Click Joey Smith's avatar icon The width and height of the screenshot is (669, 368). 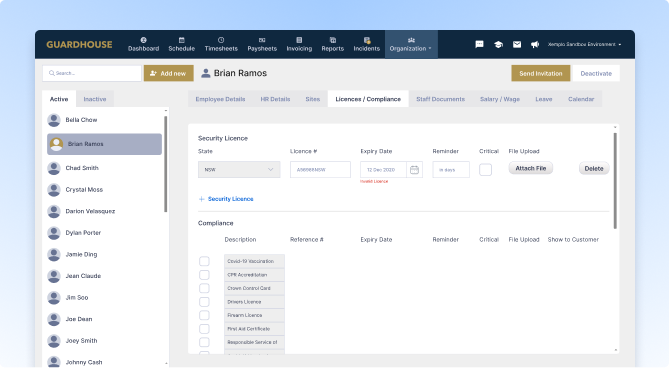[x=54, y=341]
